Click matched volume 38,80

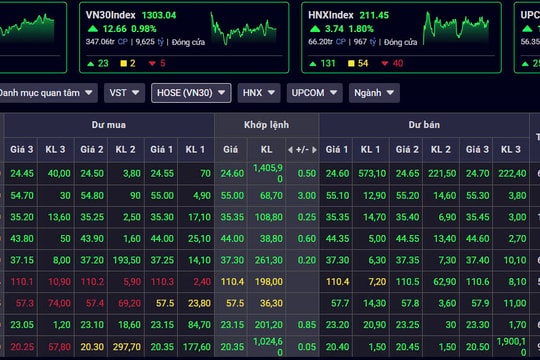tap(271, 239)
